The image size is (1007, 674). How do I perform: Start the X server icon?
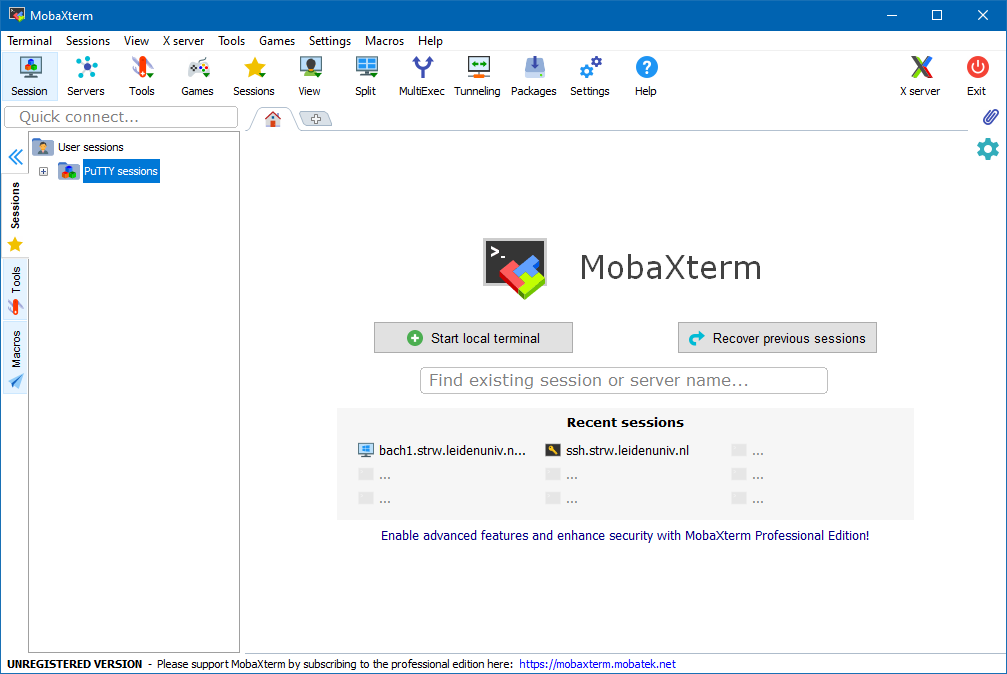pos(920,76)
